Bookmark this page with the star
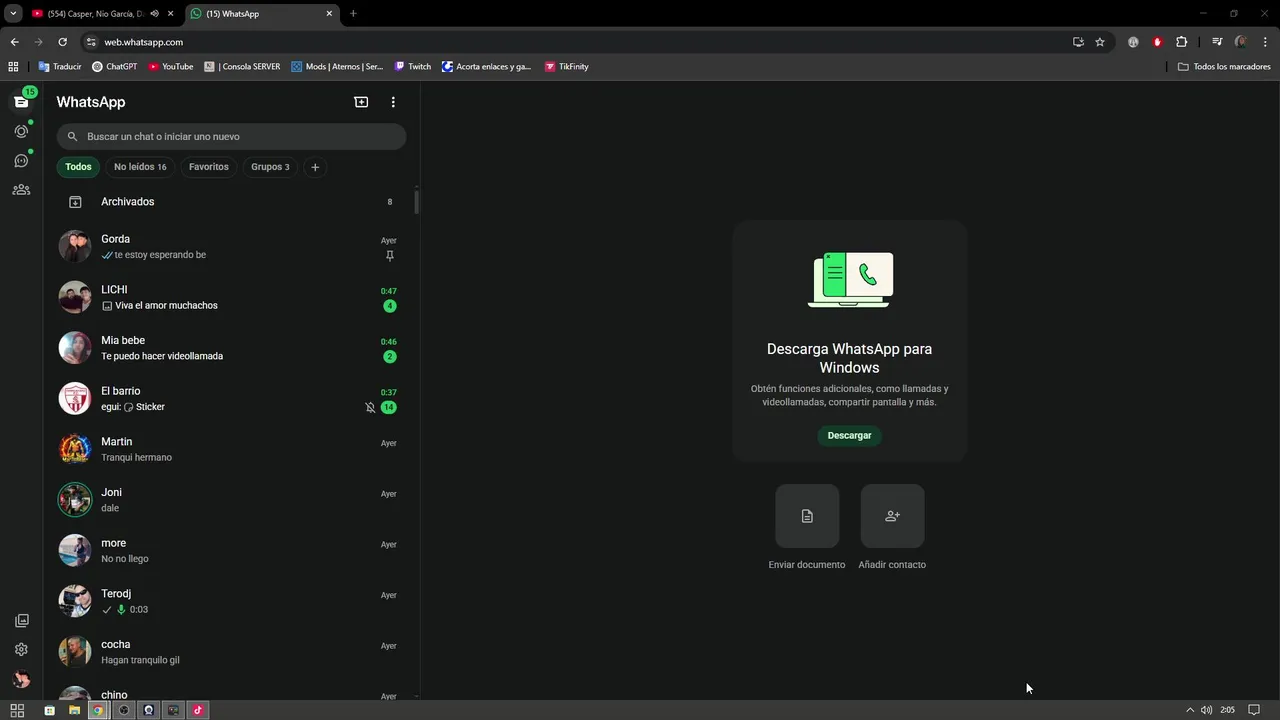 (1100, 42)
